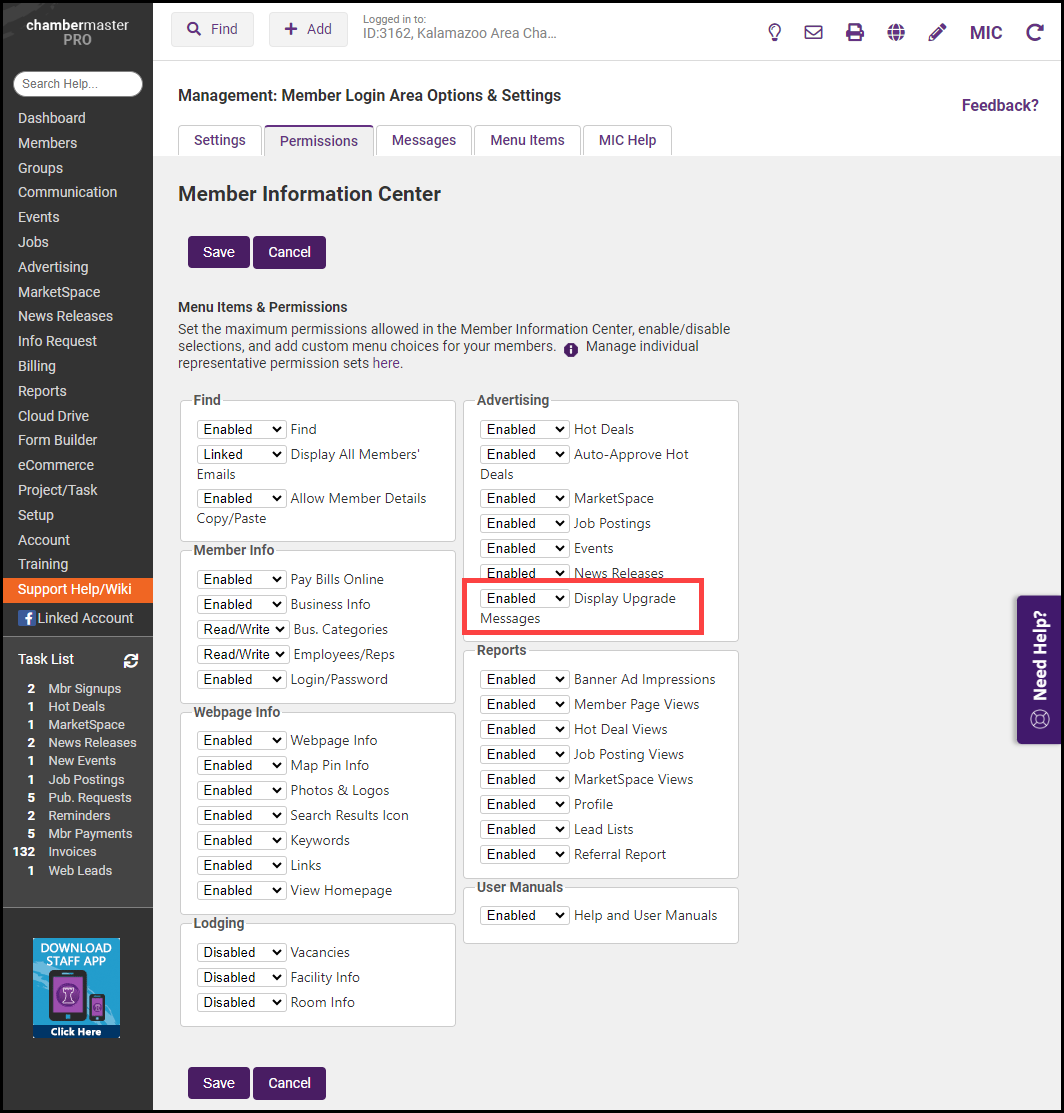The height and width of the screenshot is (1113, 1064).
Task: Open Allow Member Details Copy/Paste dropdown
Action: pos(241,498)
